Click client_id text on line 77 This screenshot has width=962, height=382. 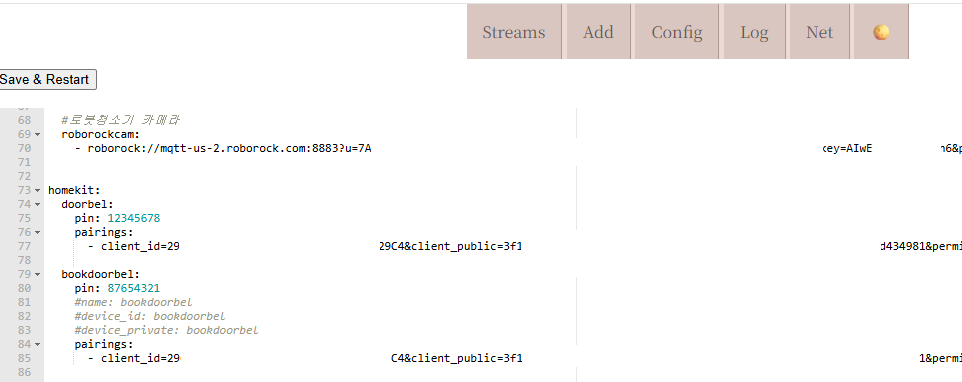pos(140,246)
